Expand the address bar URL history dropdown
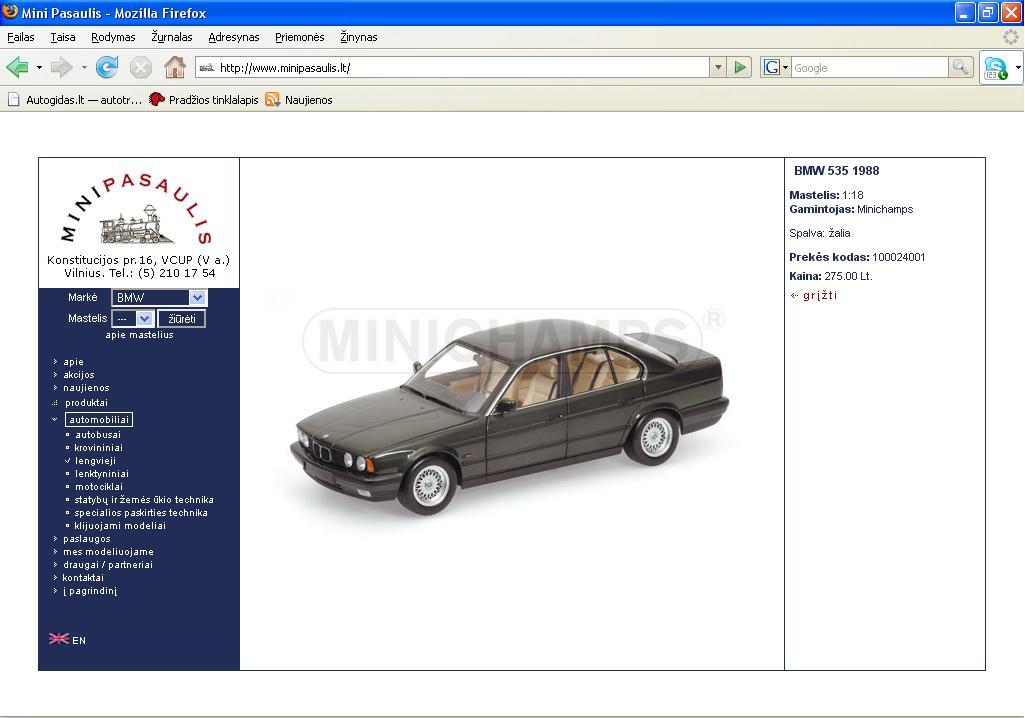1025x718 pixels. (718, 67)
